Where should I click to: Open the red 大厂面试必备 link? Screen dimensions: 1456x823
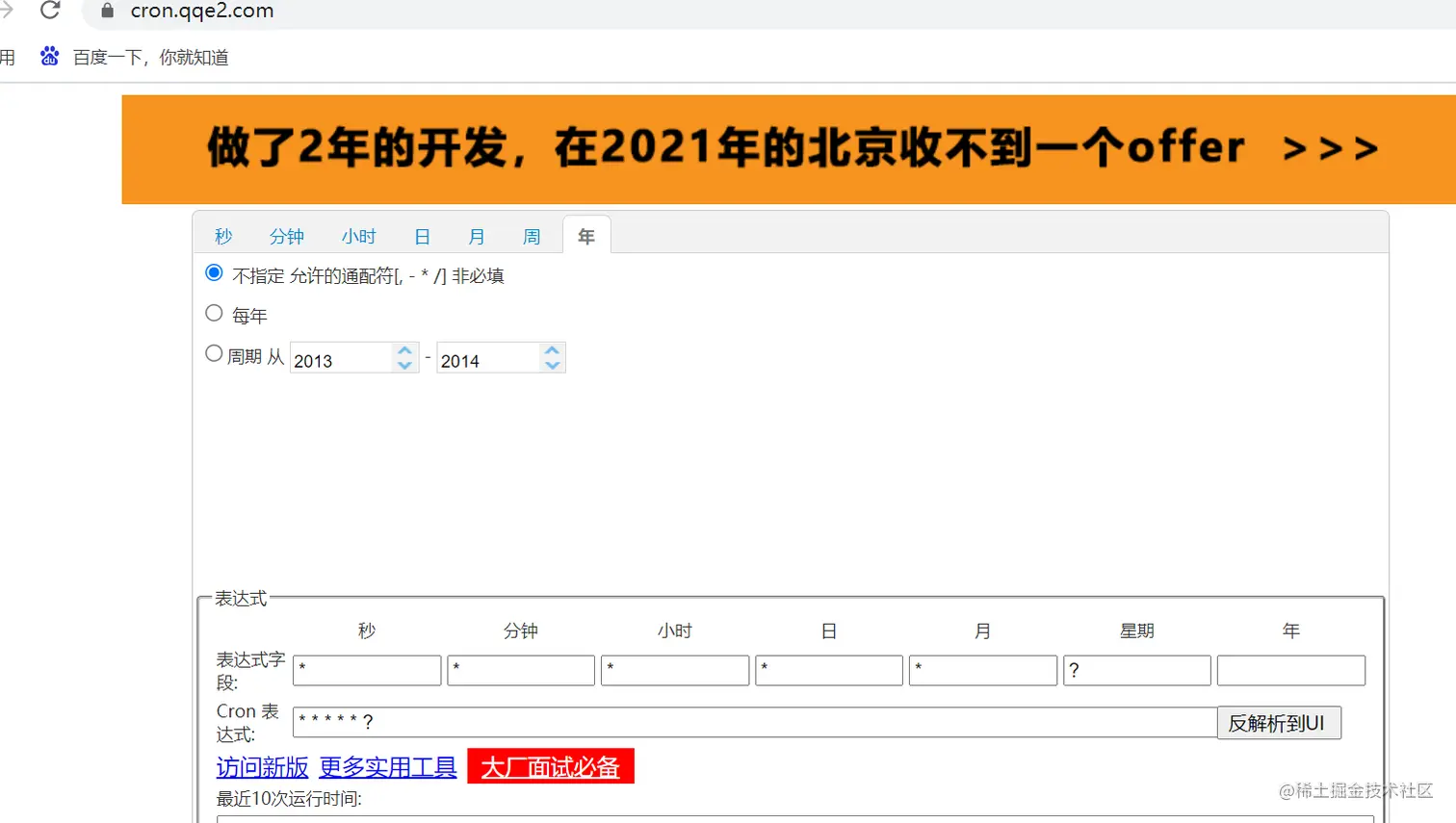click(x=551, y=766)
